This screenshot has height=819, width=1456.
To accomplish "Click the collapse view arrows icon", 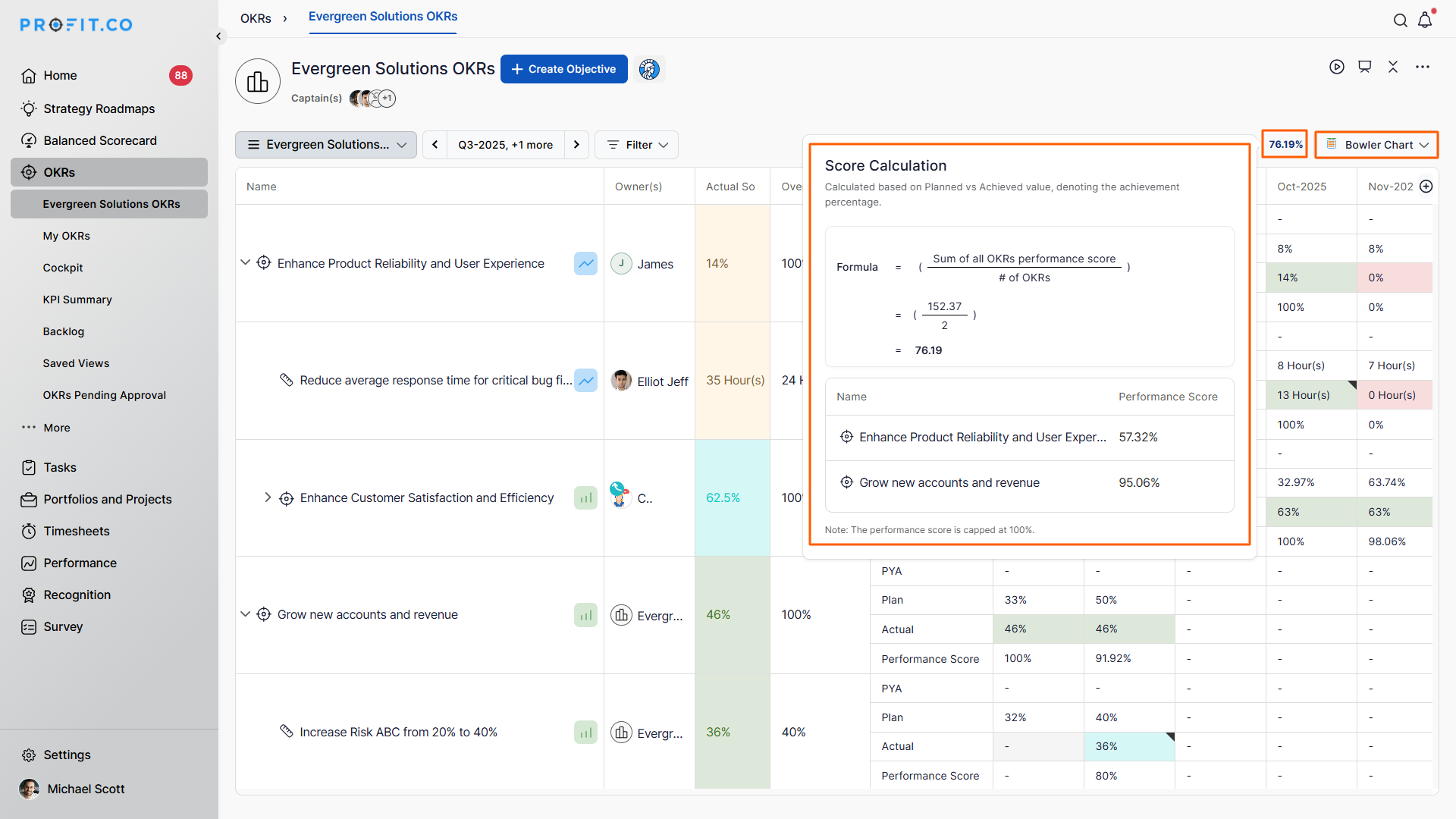I will click(1393, 67).
